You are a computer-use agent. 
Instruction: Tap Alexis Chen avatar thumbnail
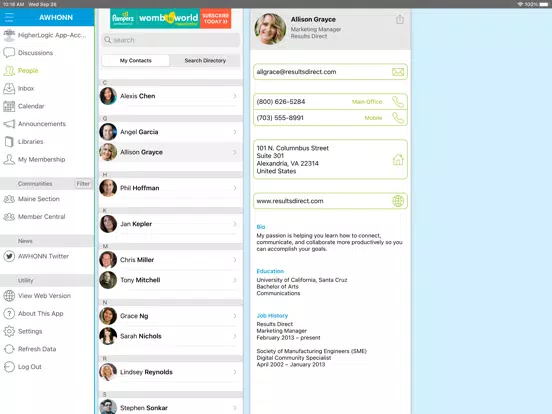coord(108,96)
